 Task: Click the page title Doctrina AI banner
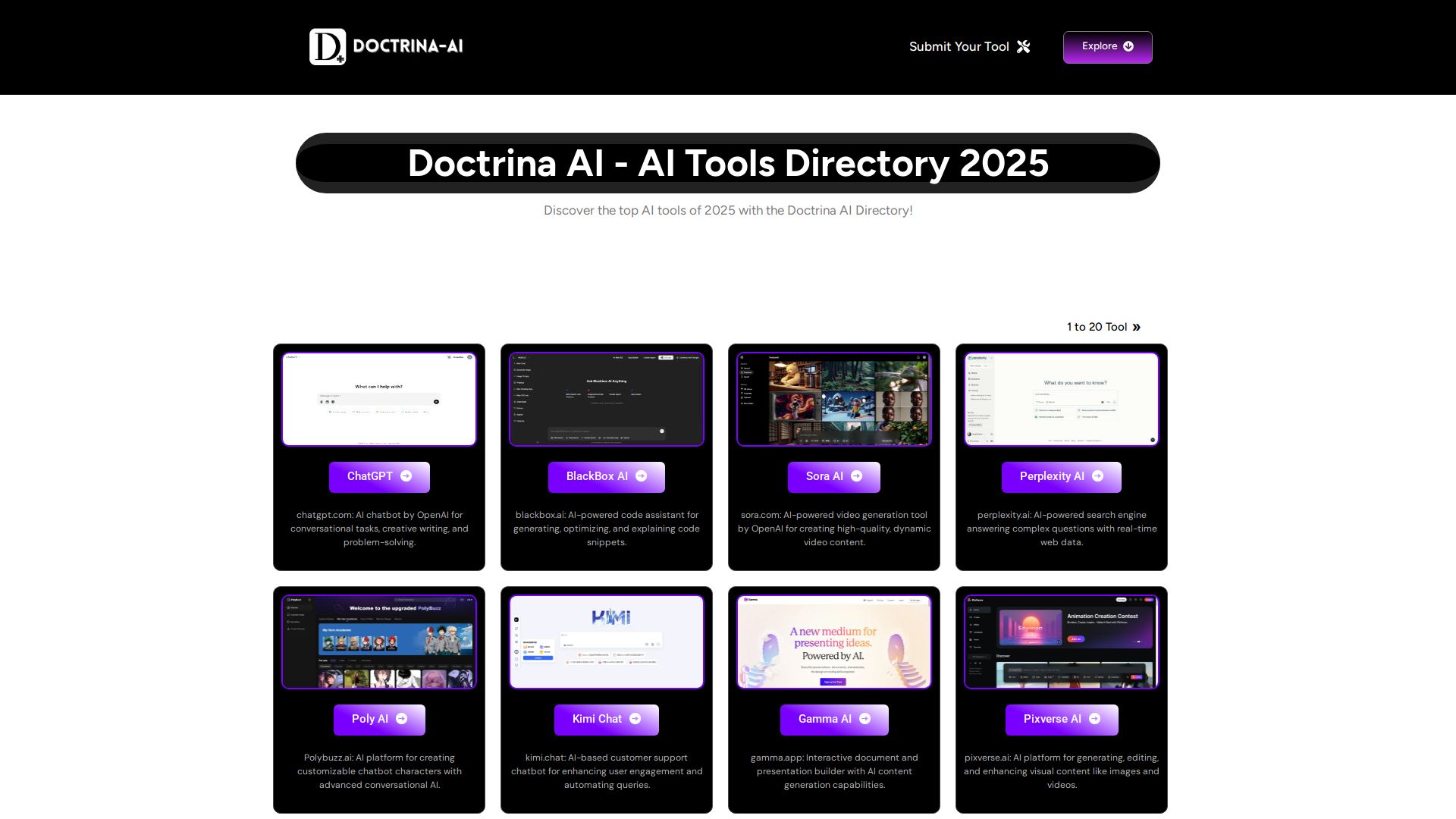click(727, 163)
